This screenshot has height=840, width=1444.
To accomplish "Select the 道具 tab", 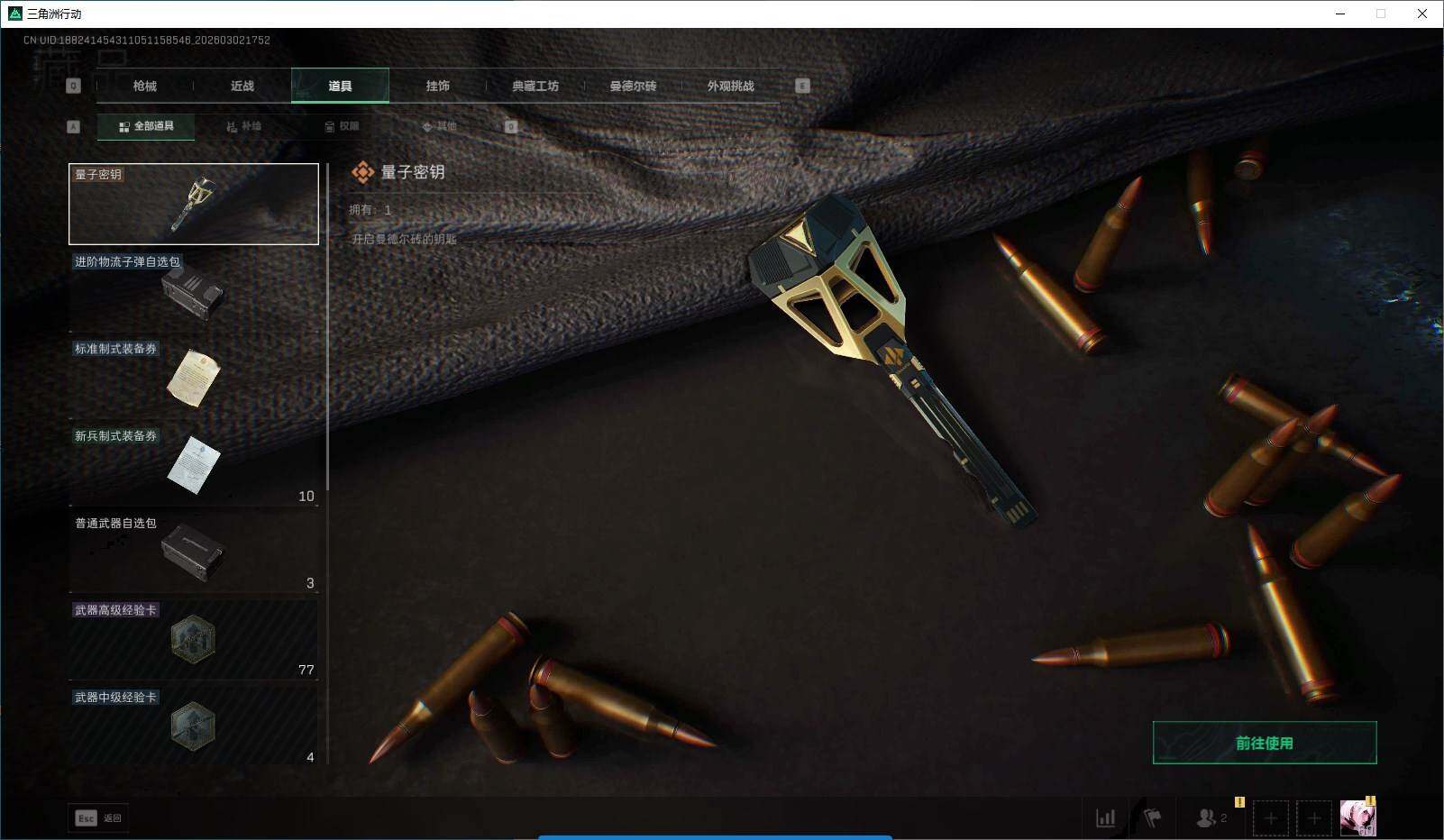I will [x=340, y=86].
